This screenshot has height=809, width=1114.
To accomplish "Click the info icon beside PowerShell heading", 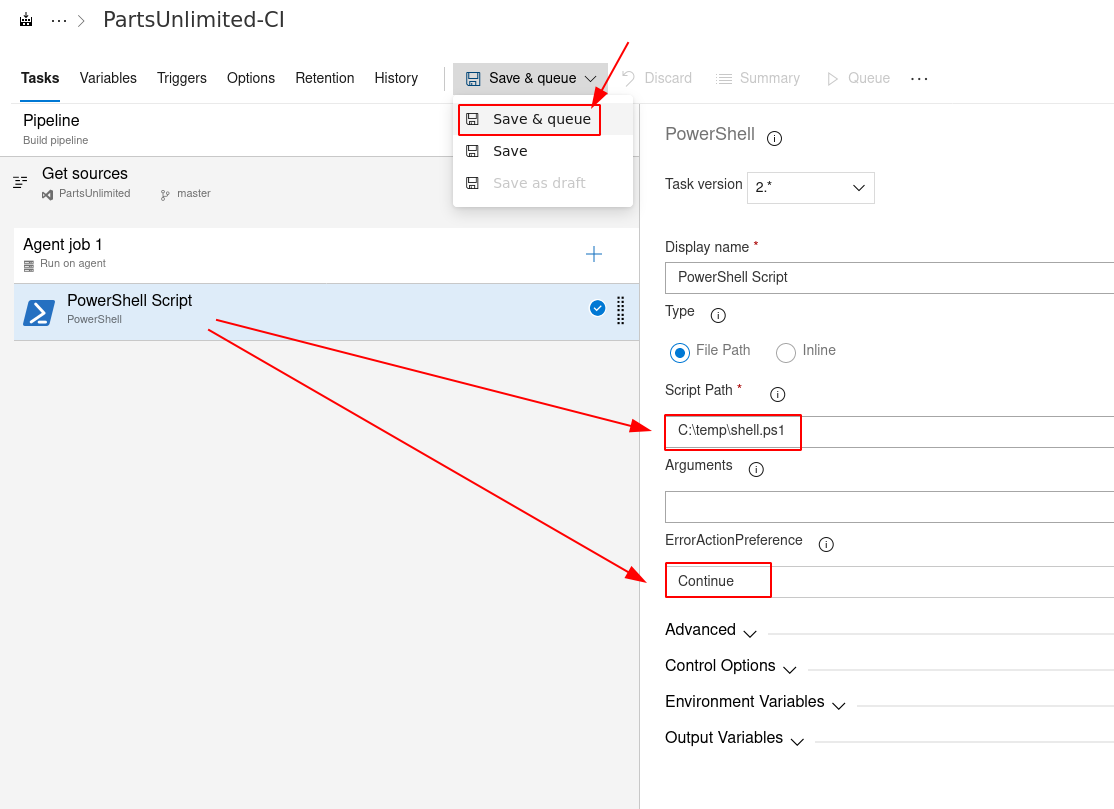I will (774, 138).
